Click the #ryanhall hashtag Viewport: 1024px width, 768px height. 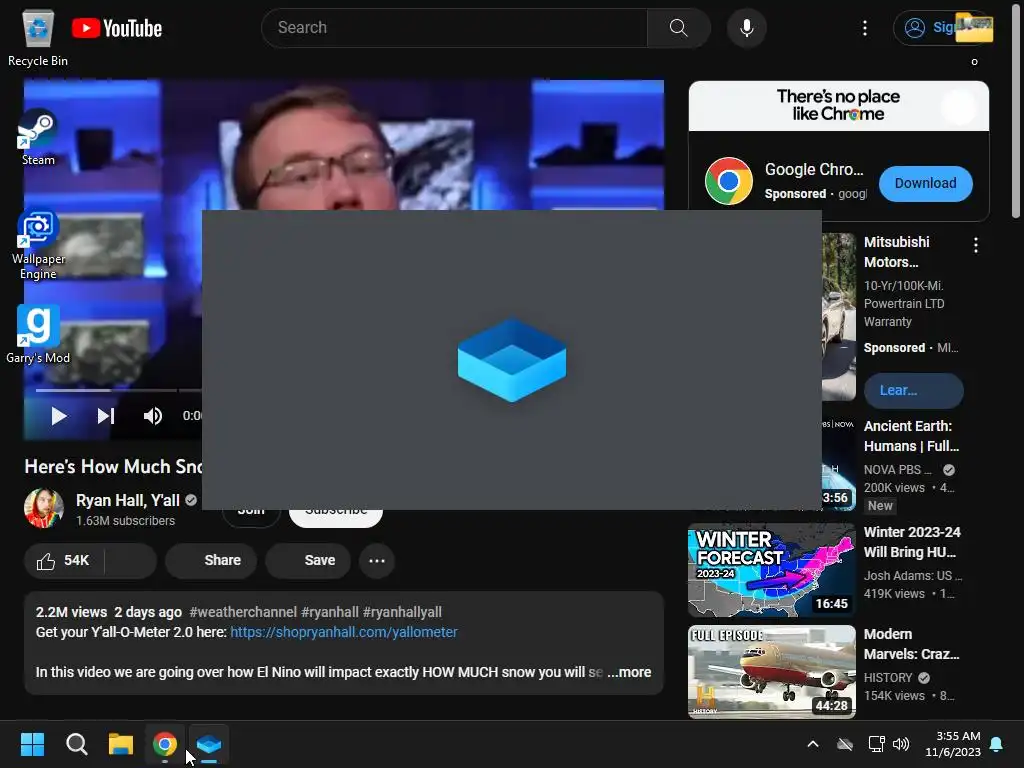(x=330, y=612)
